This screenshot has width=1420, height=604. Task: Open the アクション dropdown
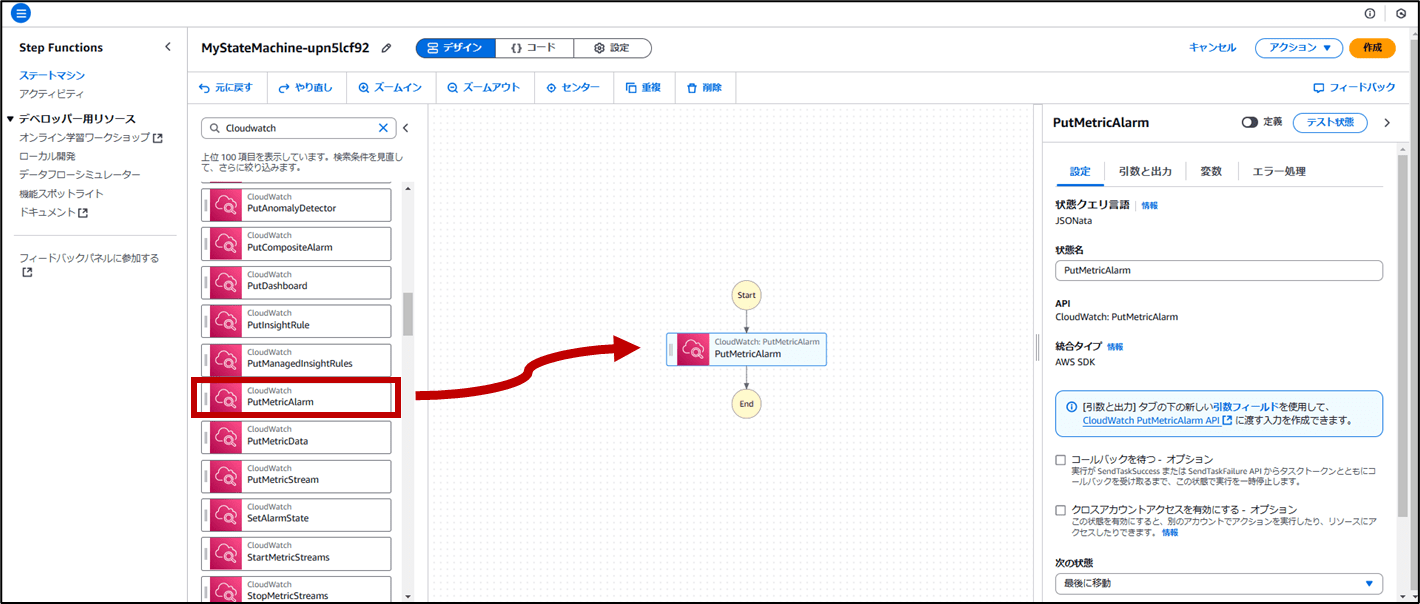point(1299,48)
